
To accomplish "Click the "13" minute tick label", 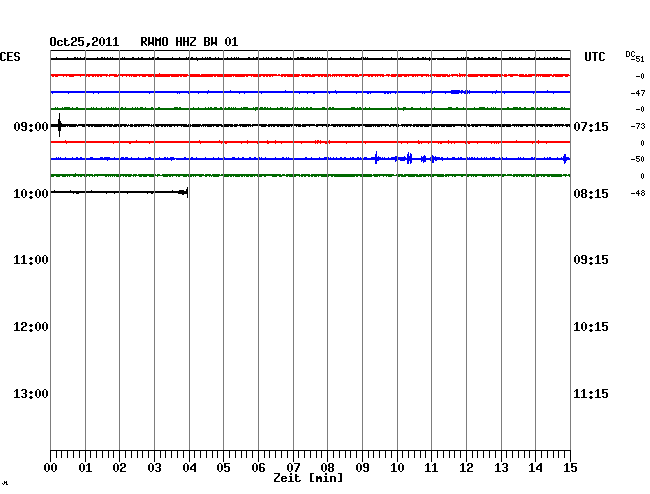I will pos(501,468).
